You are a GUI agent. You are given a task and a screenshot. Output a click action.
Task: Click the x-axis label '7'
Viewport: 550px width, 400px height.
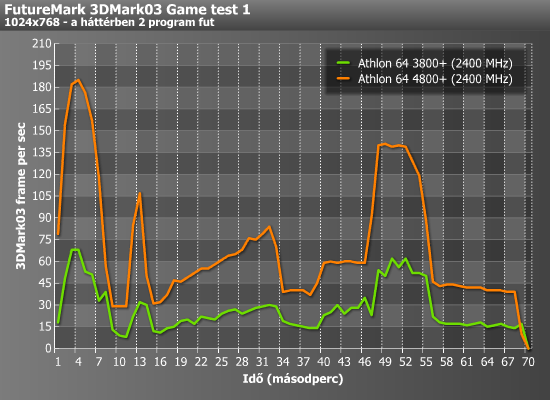99,361
